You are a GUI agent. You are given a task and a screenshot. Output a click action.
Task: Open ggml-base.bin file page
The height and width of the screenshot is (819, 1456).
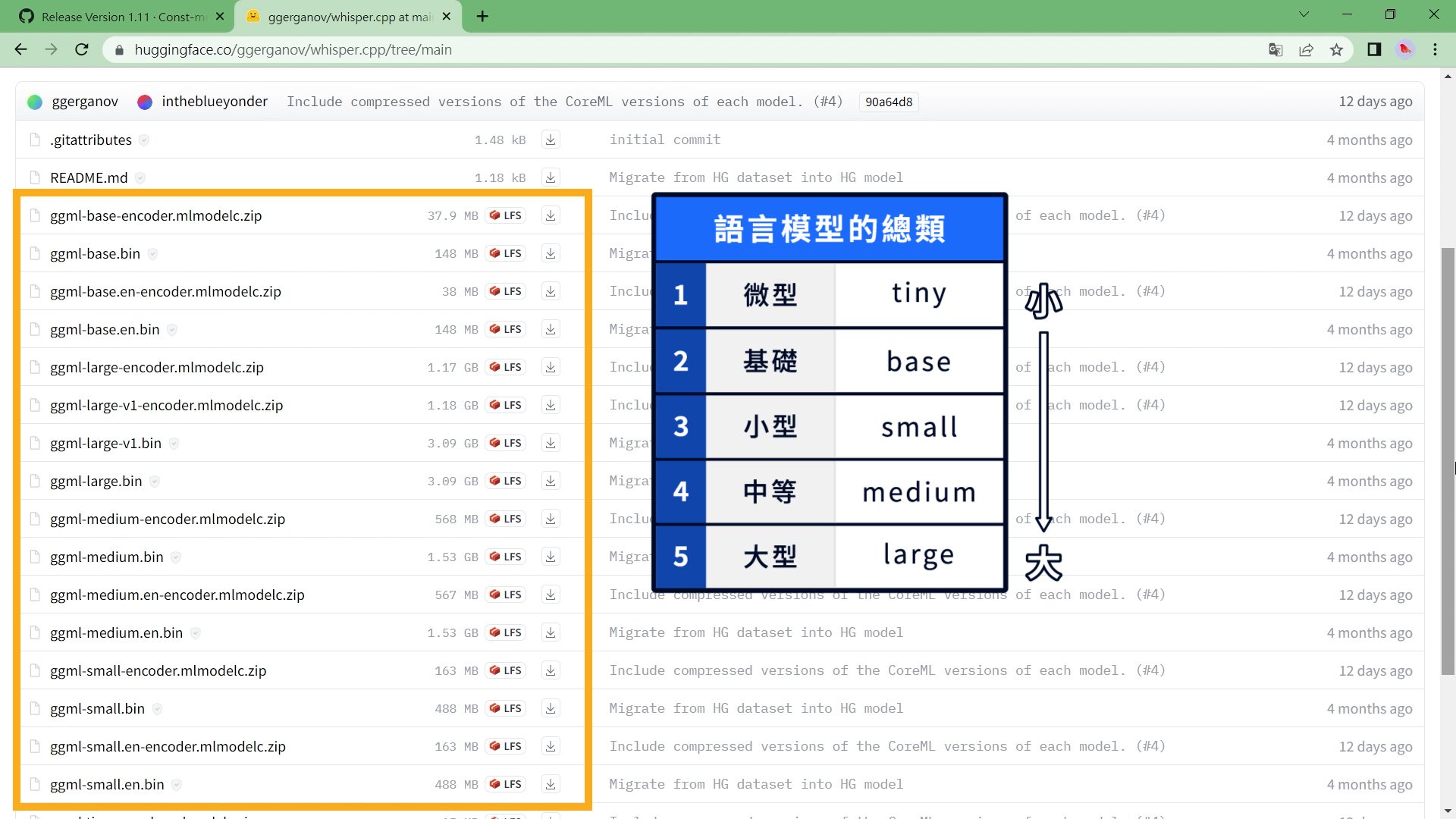95,253
